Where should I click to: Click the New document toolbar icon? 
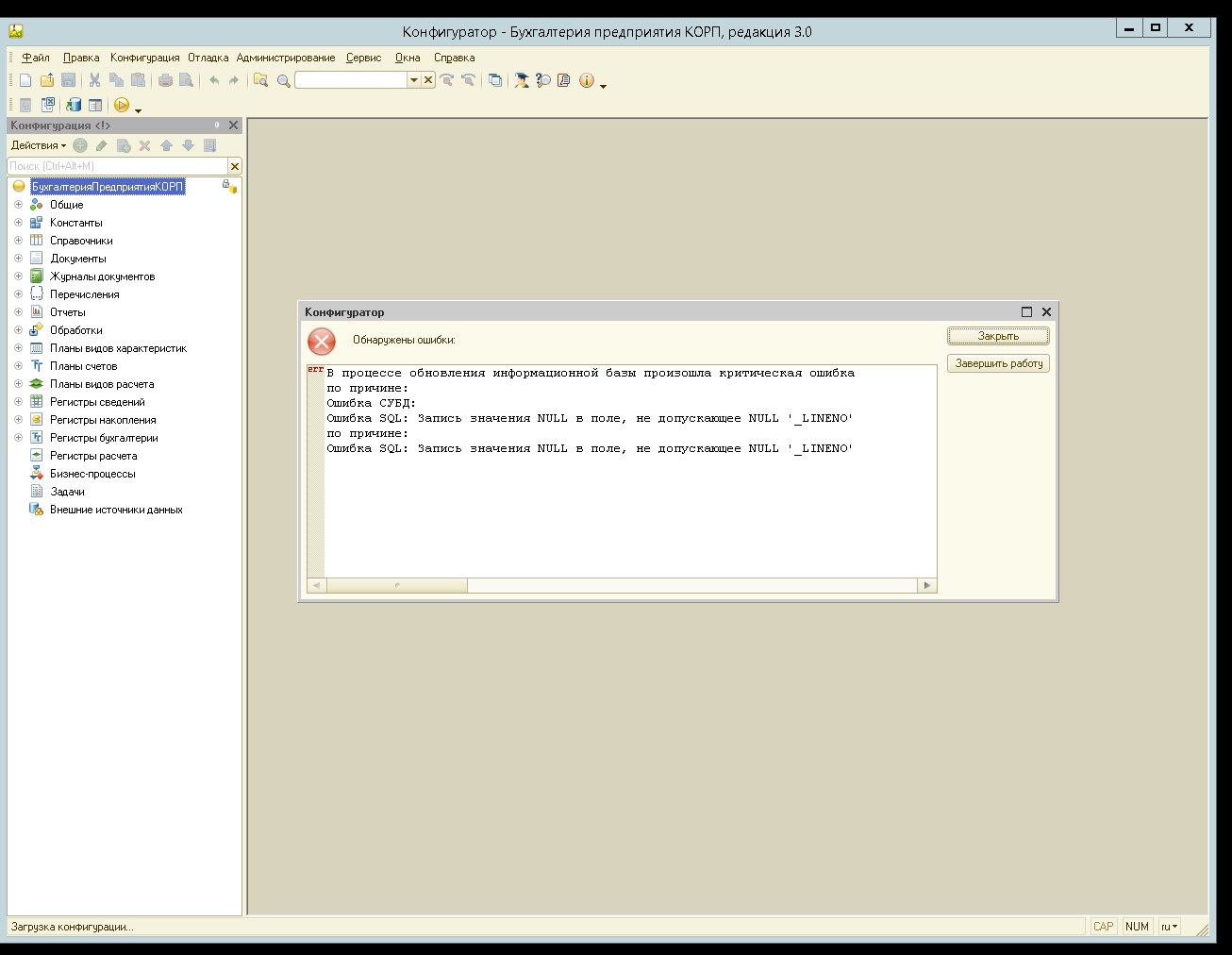click(25, 80)
